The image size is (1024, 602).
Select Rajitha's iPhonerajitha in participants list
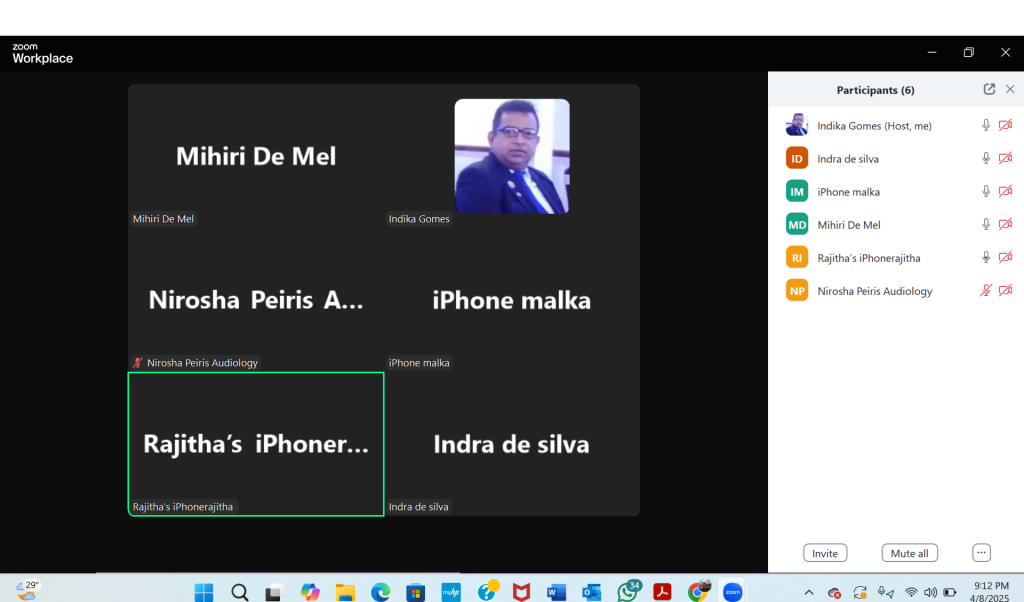click(869, 258)
